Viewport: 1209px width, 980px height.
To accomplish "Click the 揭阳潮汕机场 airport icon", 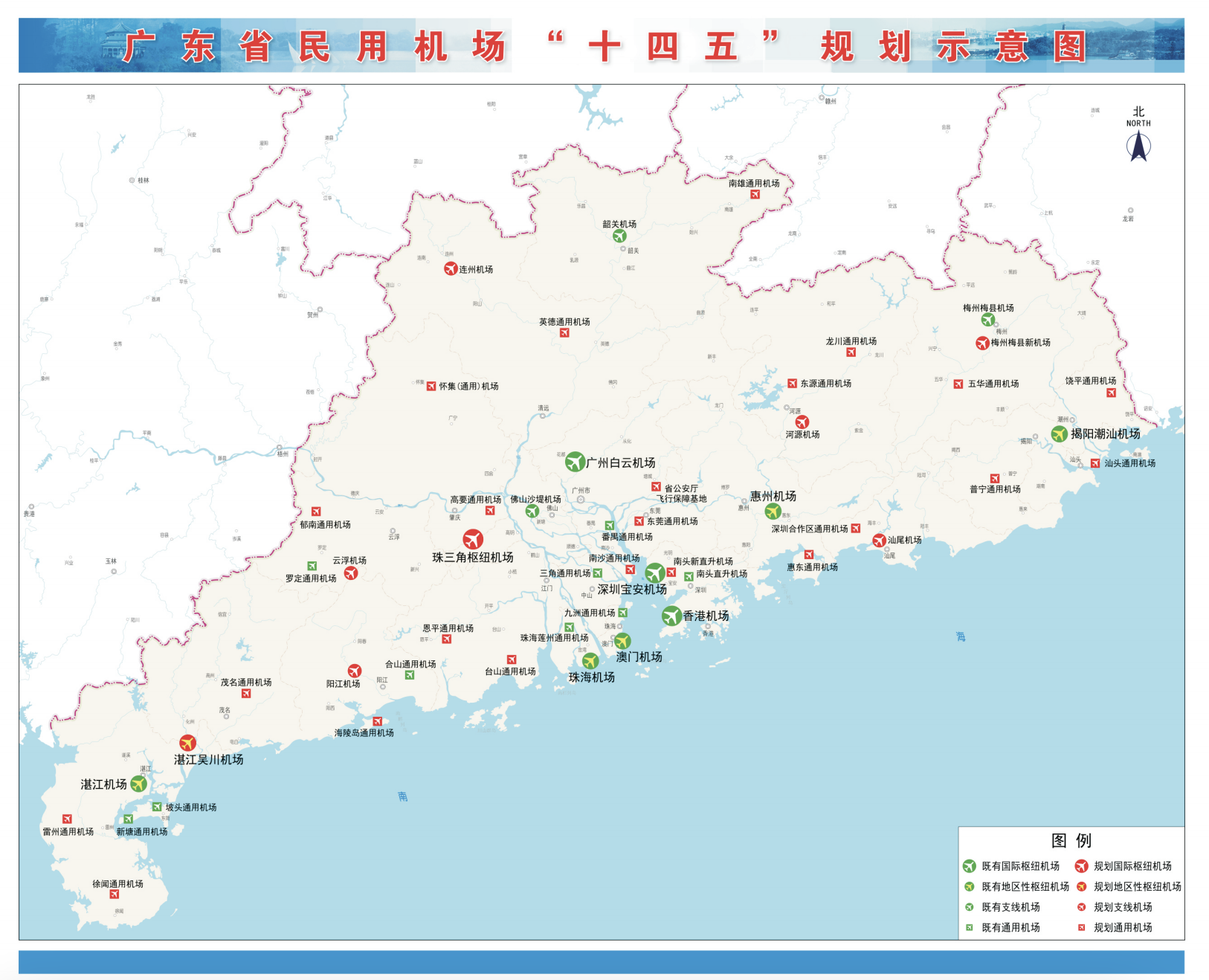I will click(1059, 433).
